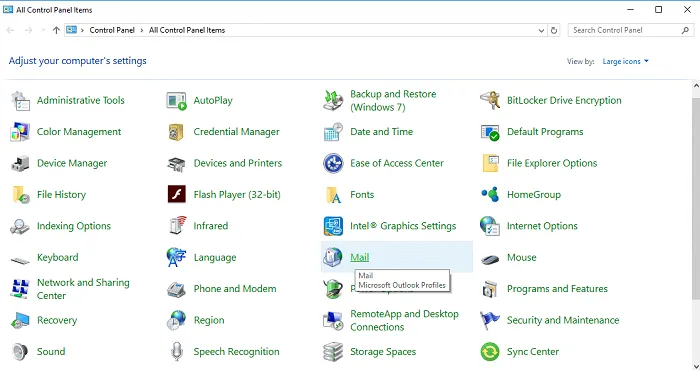Open the Storage Spaces icon
Viewport: 700px width, 370px height.
[333, 352]
